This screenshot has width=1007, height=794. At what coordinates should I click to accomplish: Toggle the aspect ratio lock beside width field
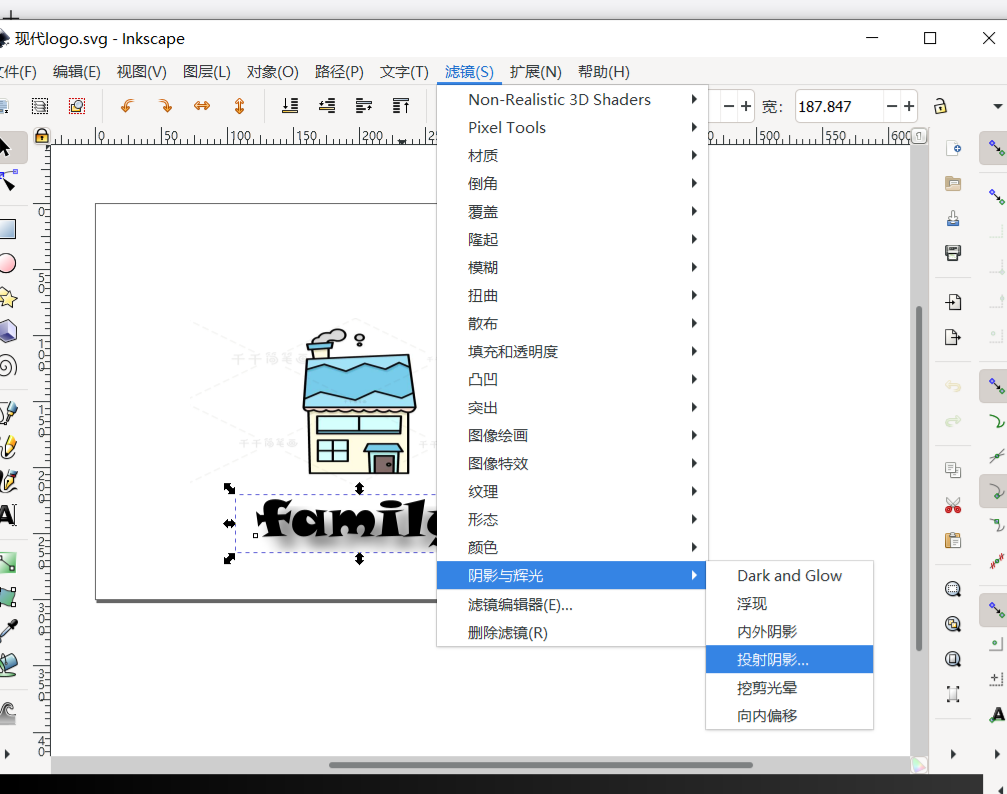[x=941, y=108]
